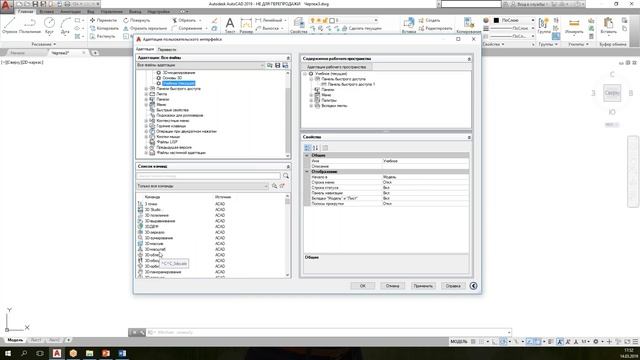The height and width of the screenshot is (360, 640).
Task: Click the search magnifier next to command filter field
Action: [286, 176]
